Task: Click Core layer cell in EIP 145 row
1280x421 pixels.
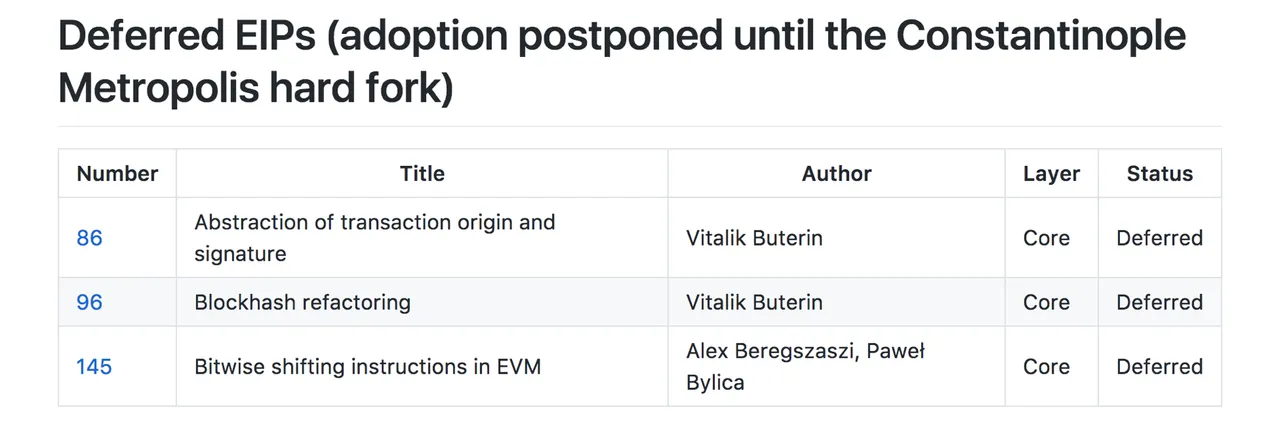Action: tap(1047, 367)
